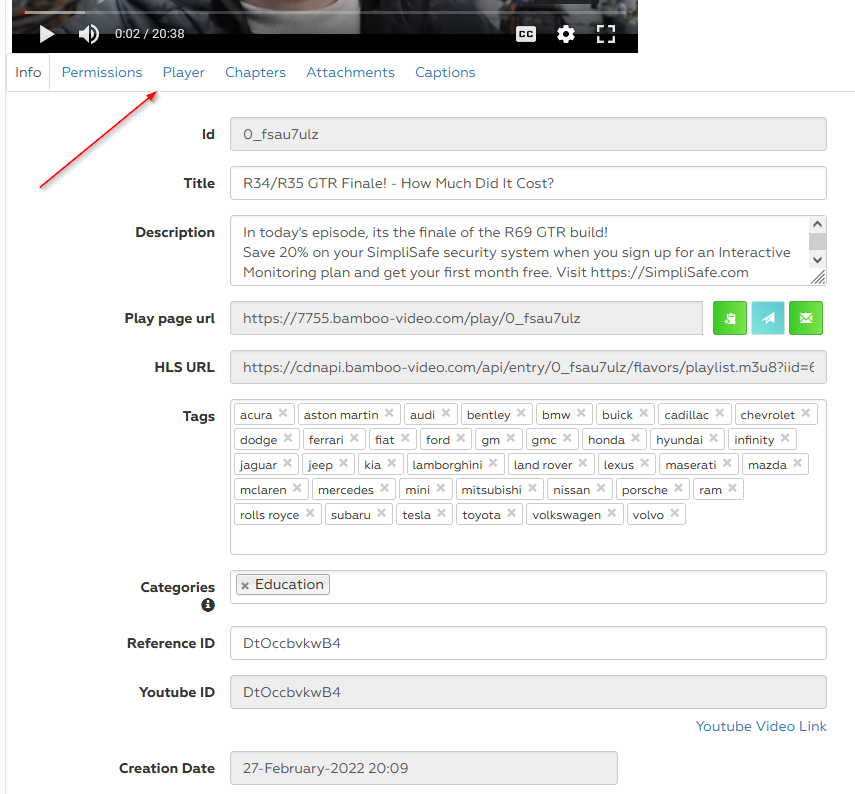Remove the infinity tag
Viewport: 855px width, 794px height.
[785, 438]
